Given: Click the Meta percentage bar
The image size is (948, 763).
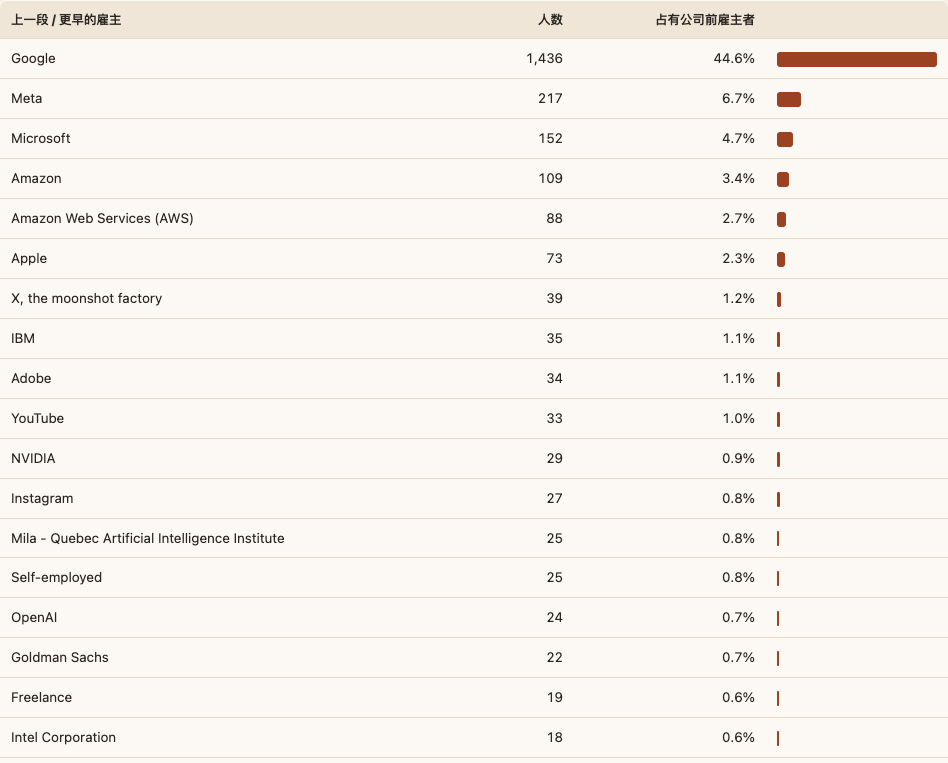Looking at the screenshot, I should pyautogui.click(x=789, y=99).
